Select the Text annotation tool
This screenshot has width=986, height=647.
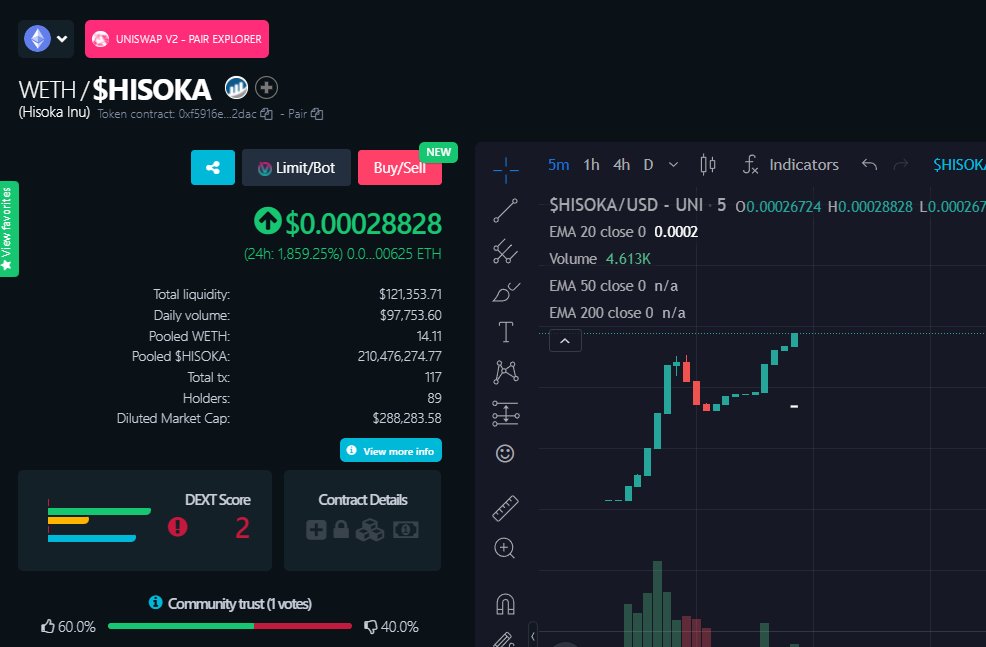point(506,332)
